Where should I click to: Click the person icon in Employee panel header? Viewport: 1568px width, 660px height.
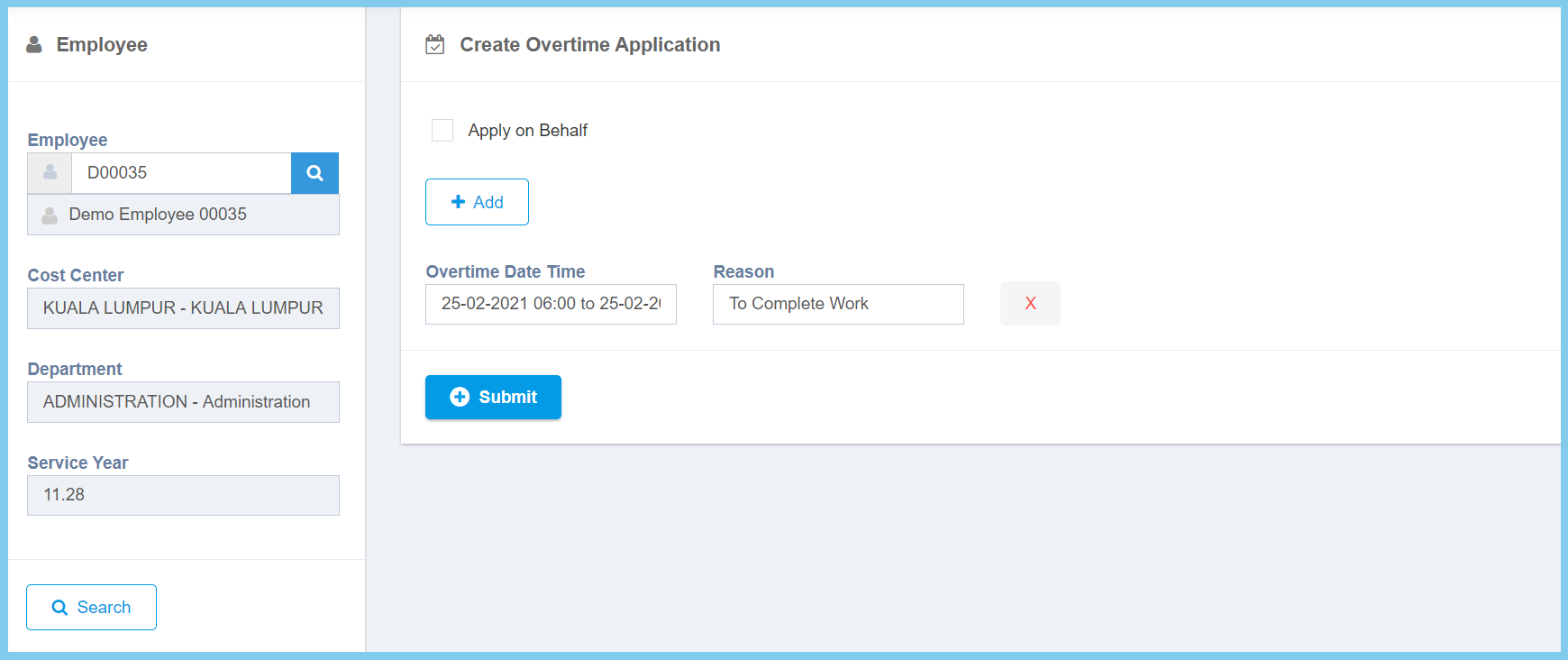pos(34,44)
